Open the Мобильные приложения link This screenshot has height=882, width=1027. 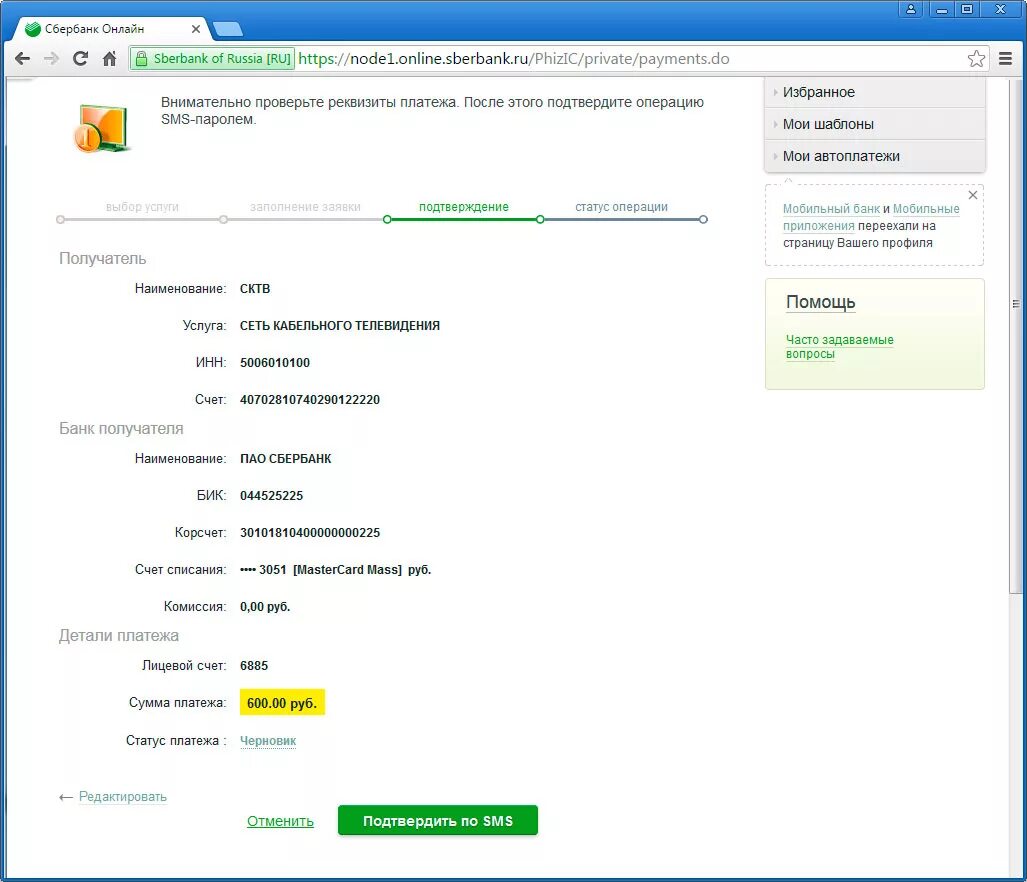click(x=925, y=209)
